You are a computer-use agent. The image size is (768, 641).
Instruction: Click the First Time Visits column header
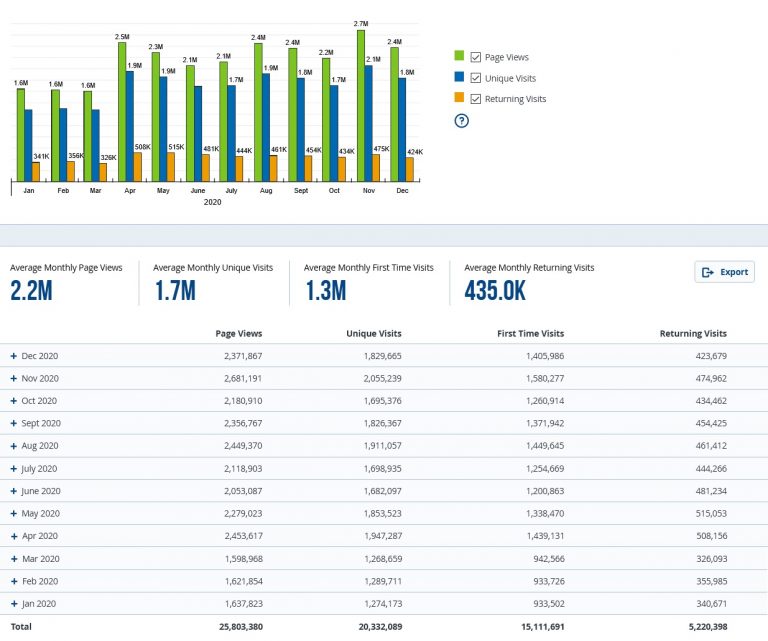pos(530,333)
